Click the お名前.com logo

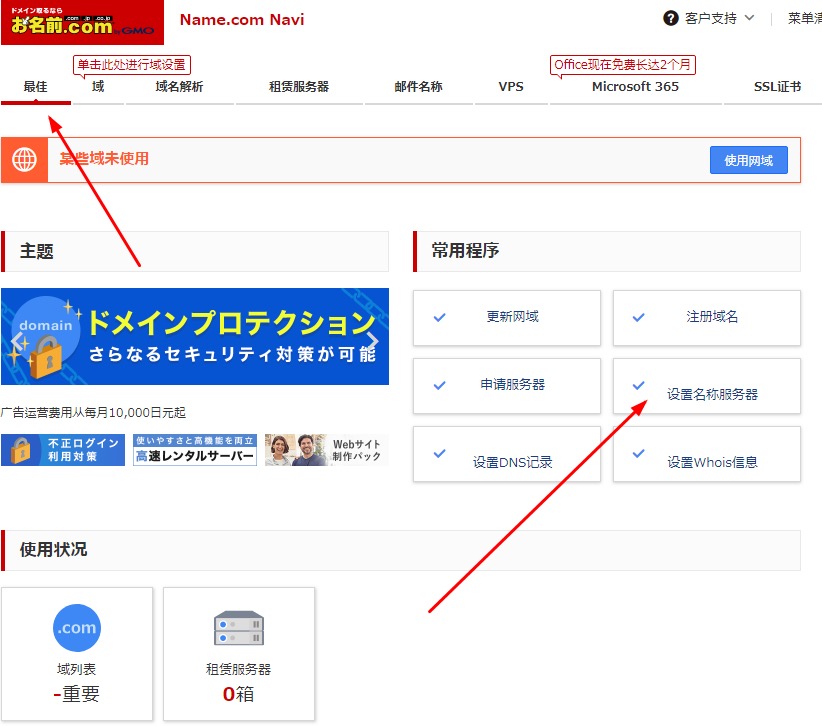(82, 22)
